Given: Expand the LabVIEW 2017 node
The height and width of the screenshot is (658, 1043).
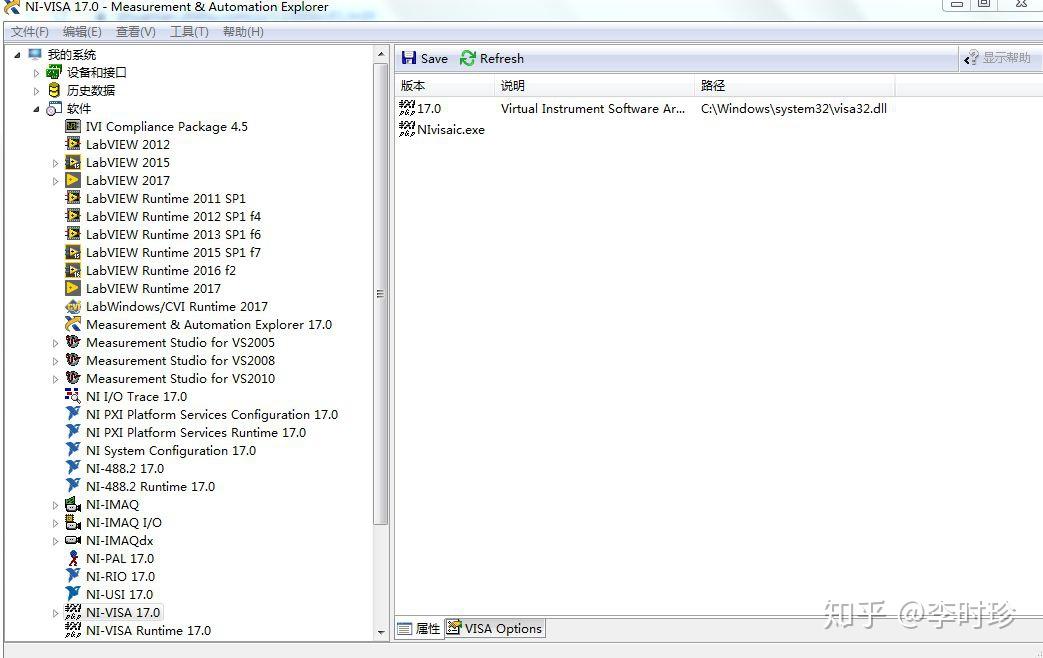Looking at the screenshot, I should pos(55,180).
